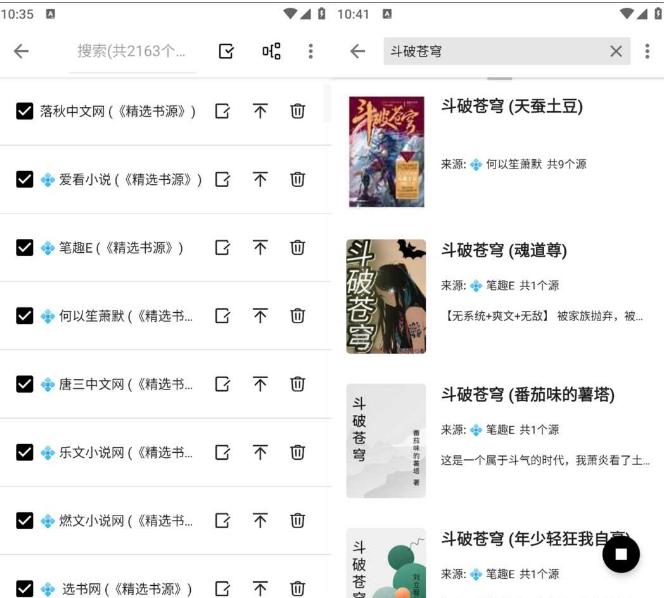The width and height of the screenshot is (664, 598).
Task: Tap the select-all checkbox icon in toolbar
Action: click(226, 51)
